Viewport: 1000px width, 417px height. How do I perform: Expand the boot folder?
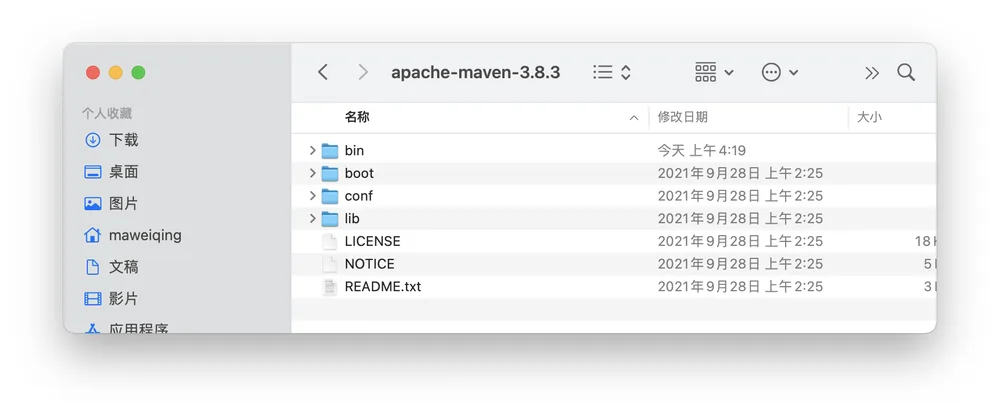[312, 173]
